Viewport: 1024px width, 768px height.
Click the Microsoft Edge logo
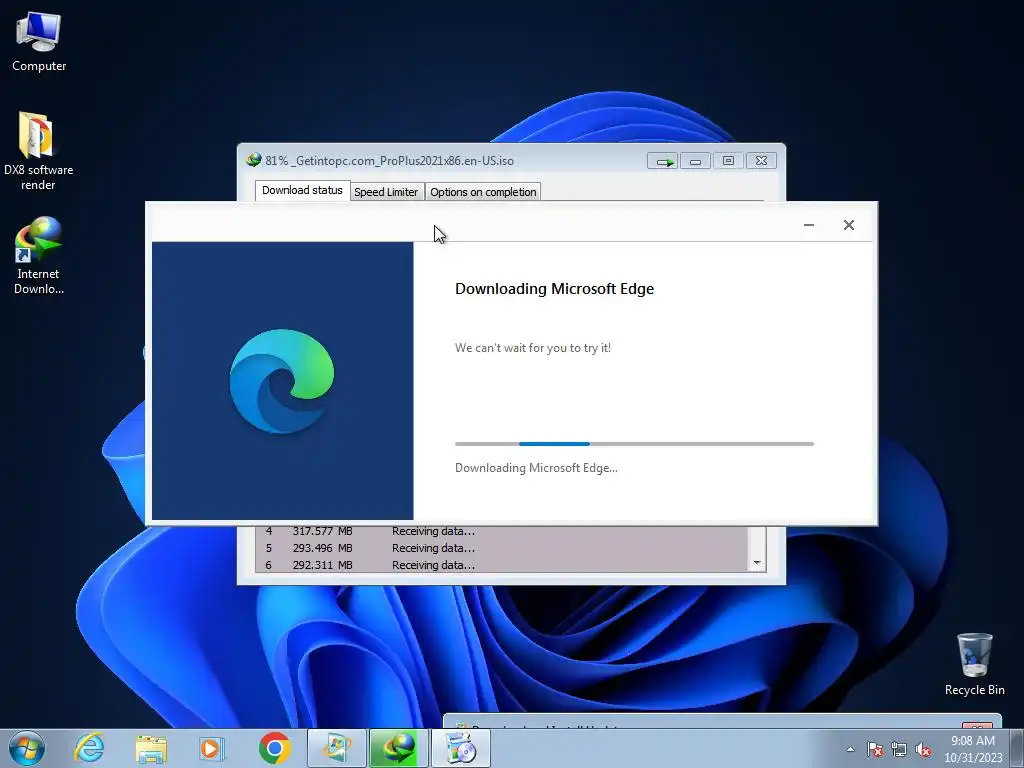[x=281, y=381]
